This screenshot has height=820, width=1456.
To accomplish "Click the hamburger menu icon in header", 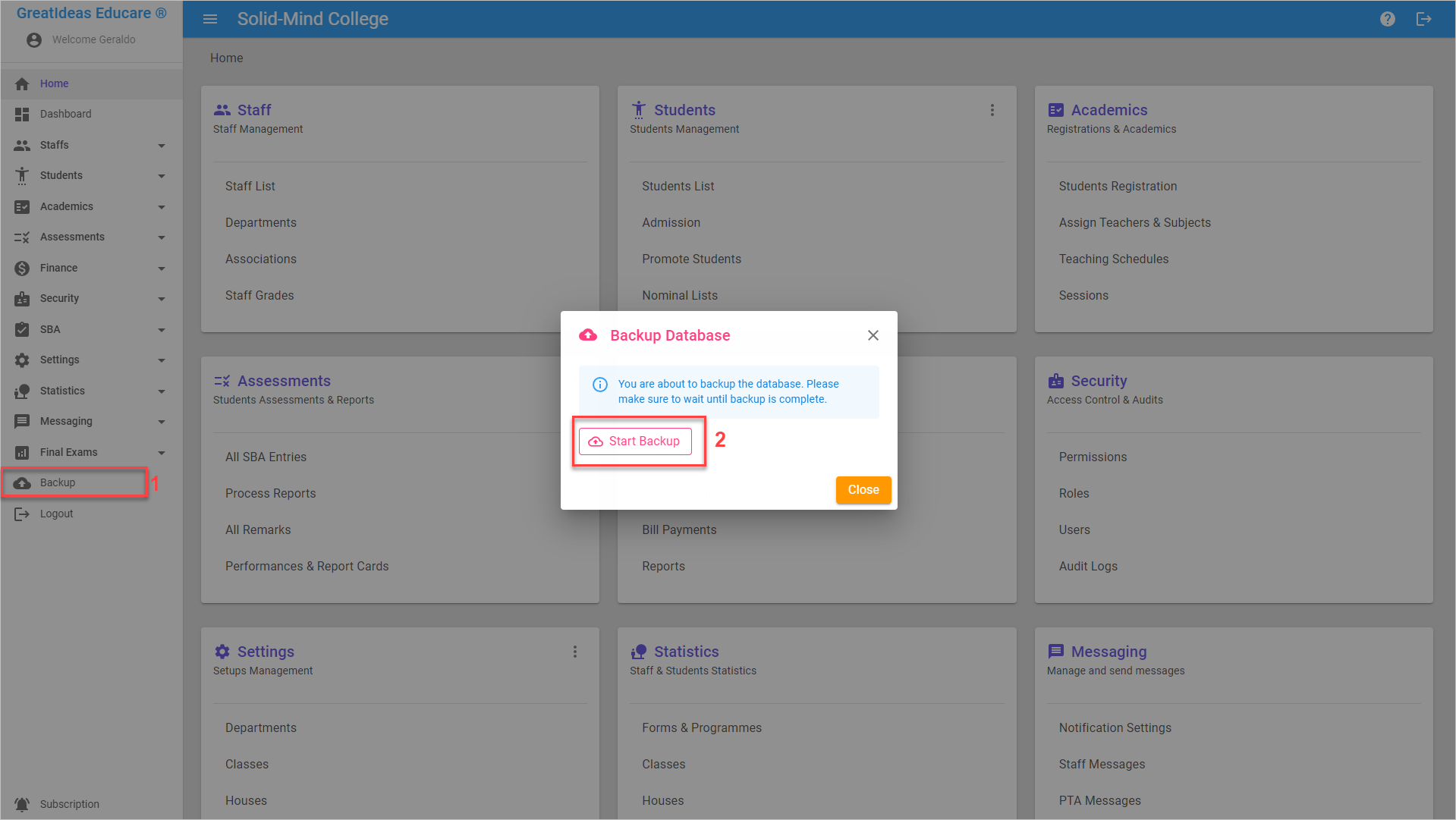I will click(x=210, y=19).
